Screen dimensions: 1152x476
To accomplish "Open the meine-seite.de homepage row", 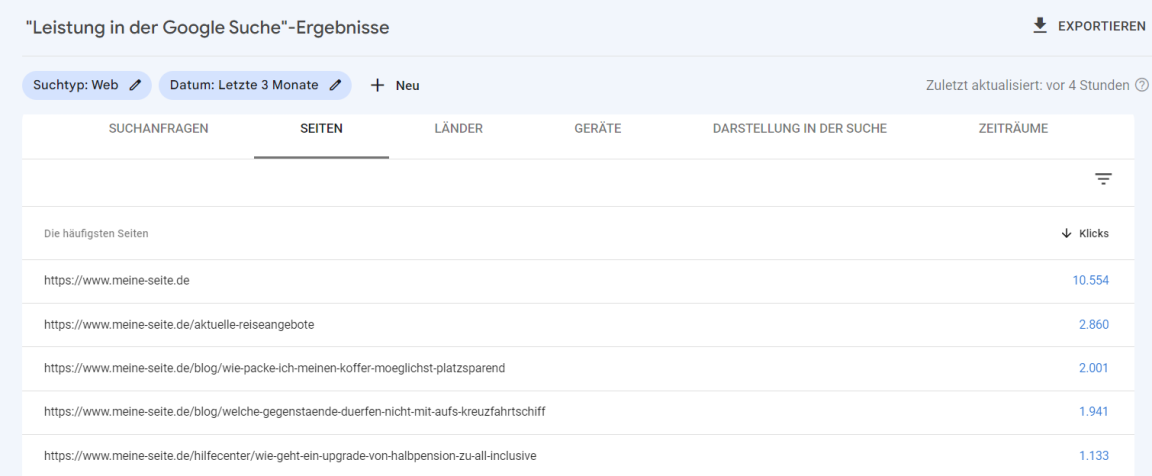I will (117, 281).
